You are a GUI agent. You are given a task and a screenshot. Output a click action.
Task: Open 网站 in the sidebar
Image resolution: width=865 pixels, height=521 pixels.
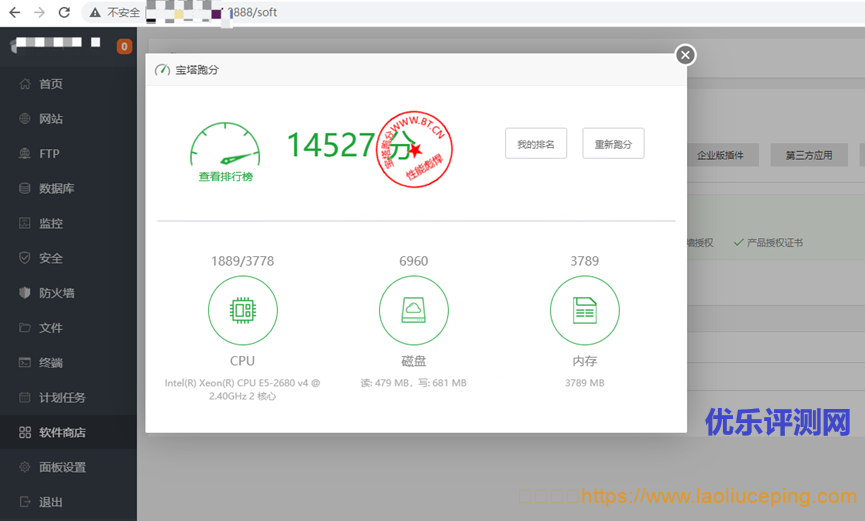(68, 119)
